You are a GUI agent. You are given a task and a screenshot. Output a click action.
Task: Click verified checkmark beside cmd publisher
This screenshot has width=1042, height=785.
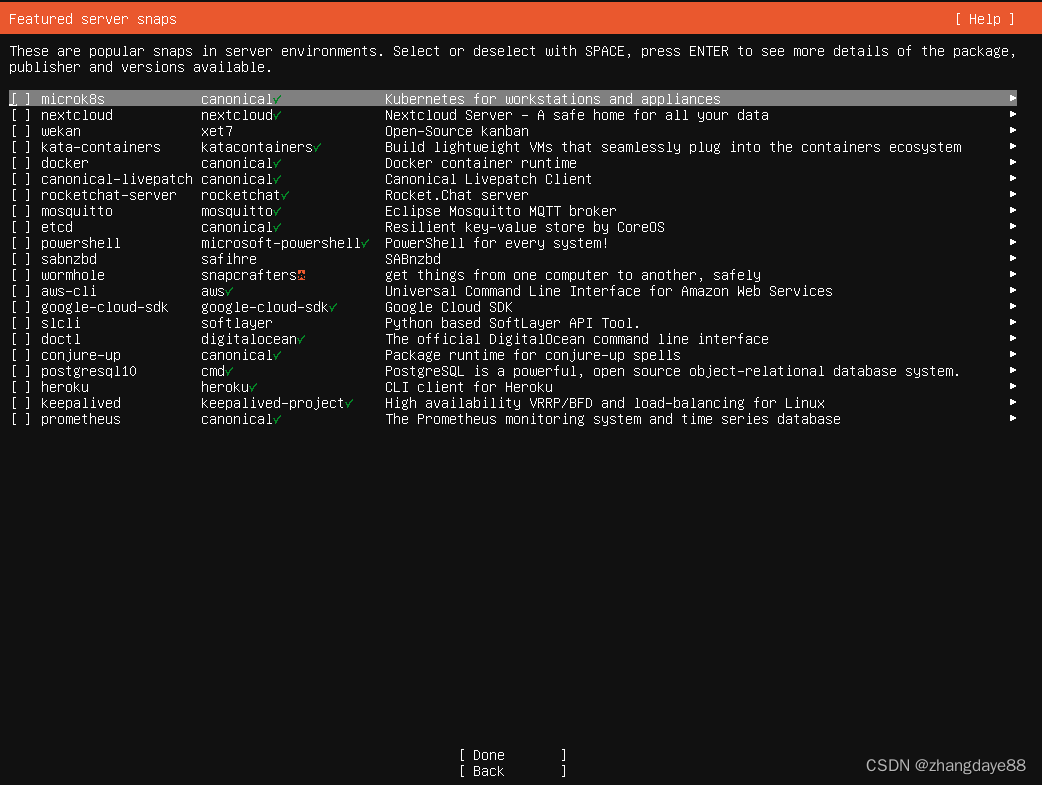[229, 371]
